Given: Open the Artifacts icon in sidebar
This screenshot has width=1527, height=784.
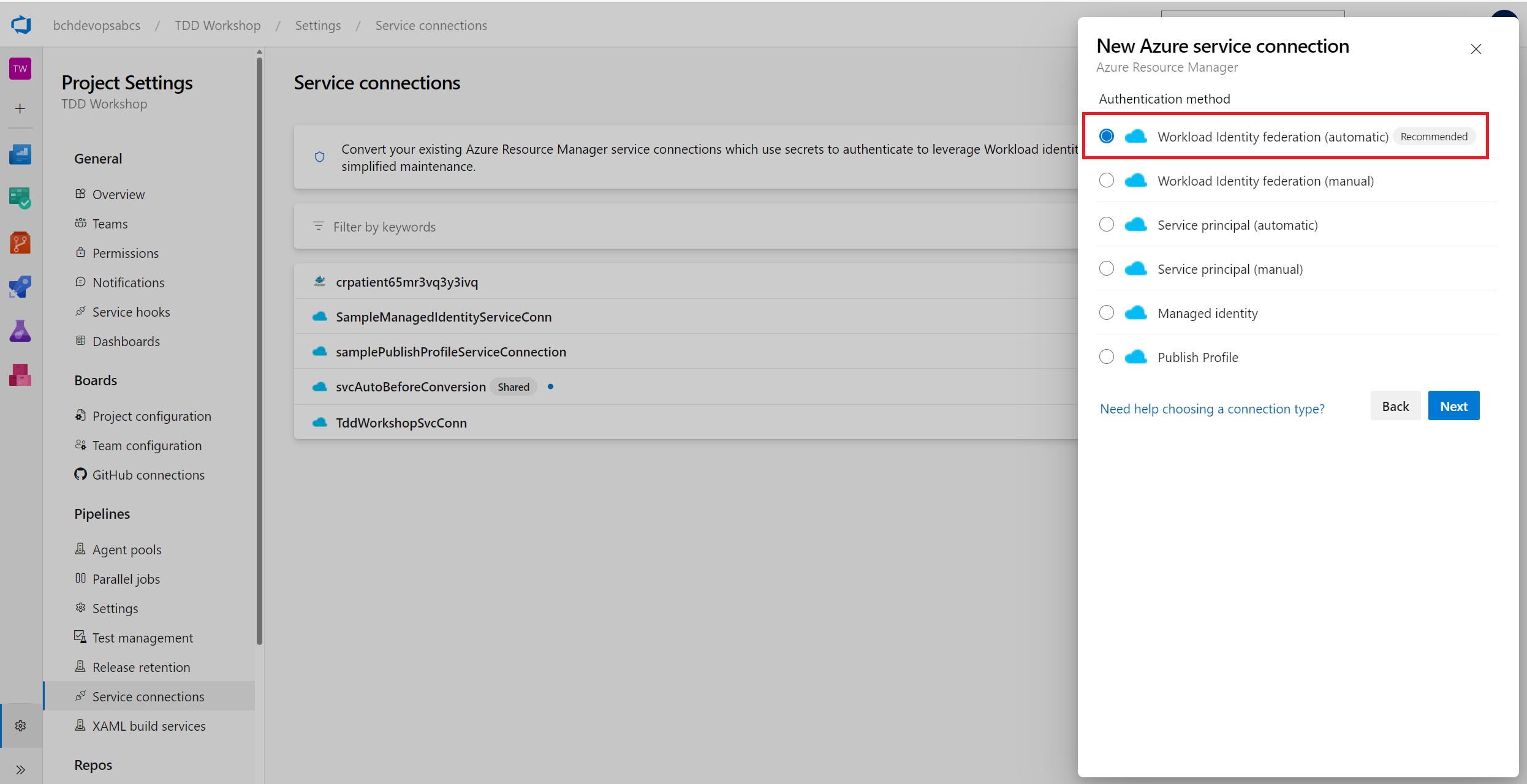Looking at the screenshot, I should (20, 375).
